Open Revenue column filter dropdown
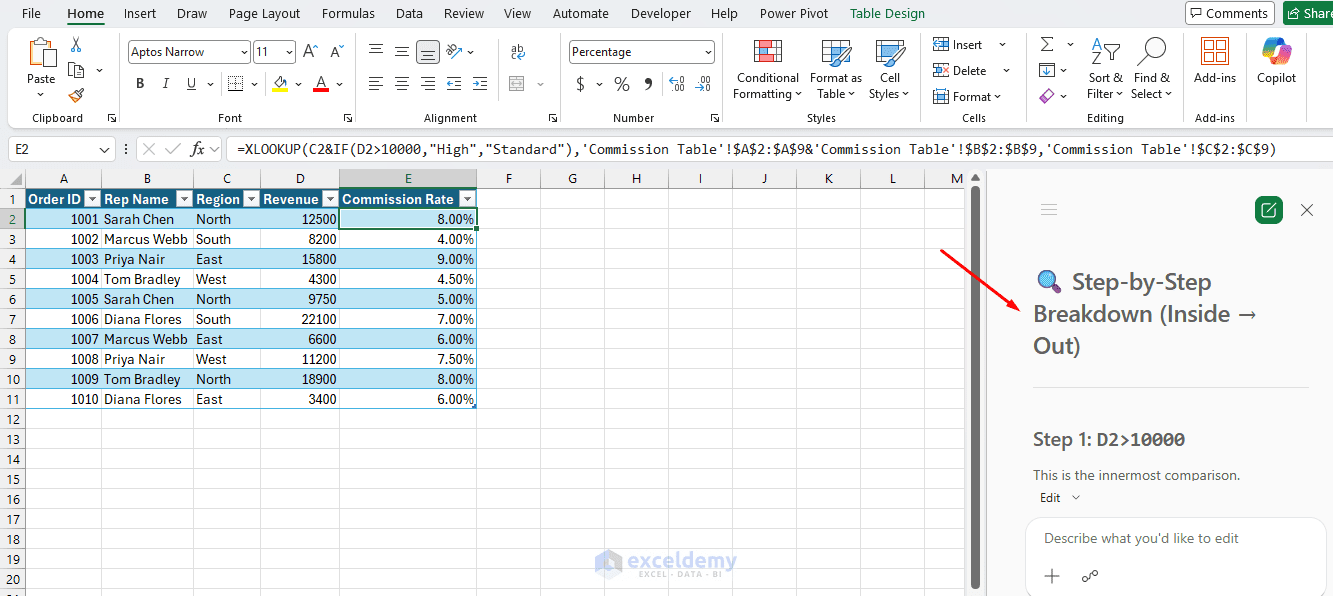 pos(330,199)
